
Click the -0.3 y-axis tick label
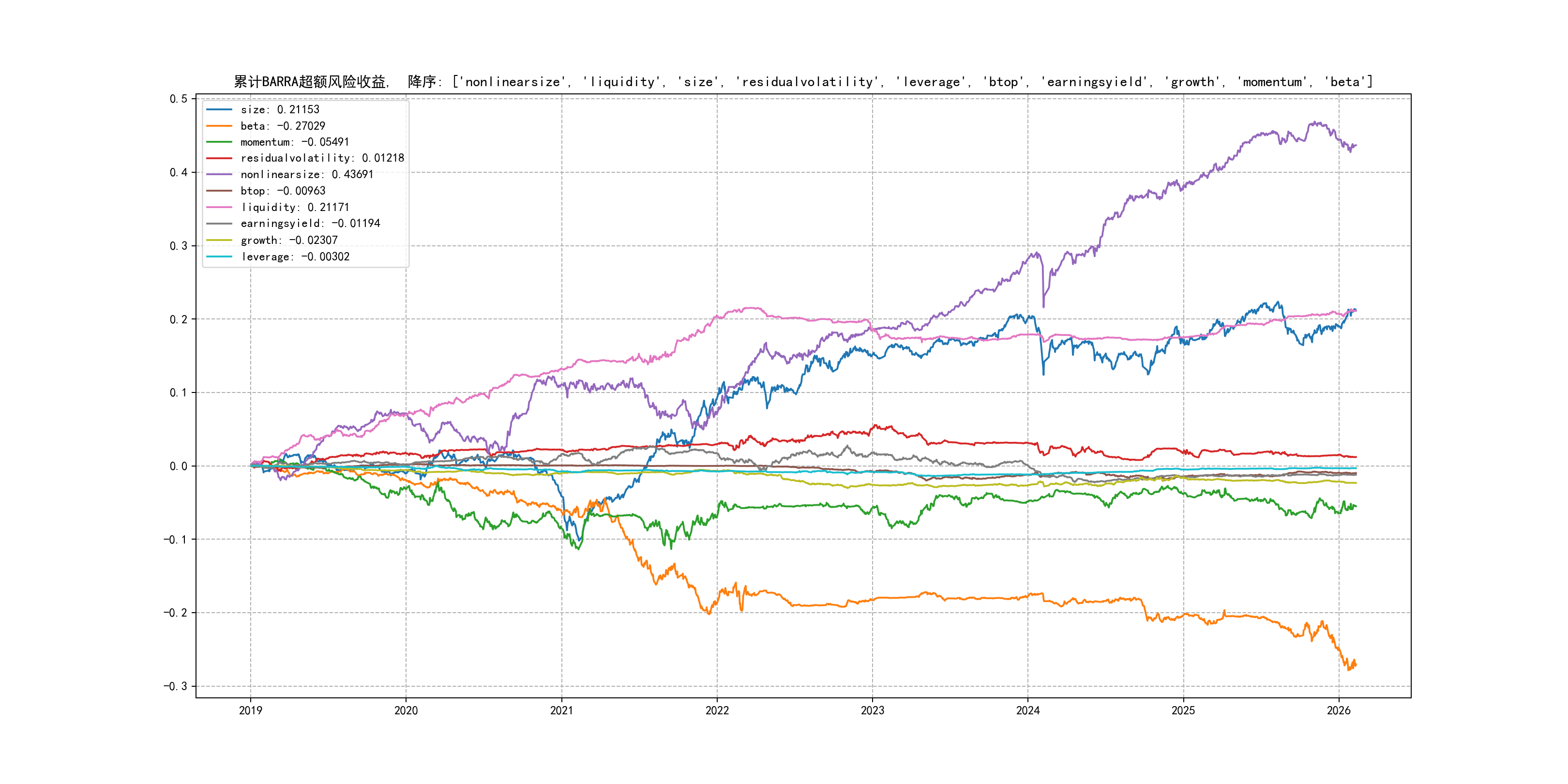click(175, 687)
